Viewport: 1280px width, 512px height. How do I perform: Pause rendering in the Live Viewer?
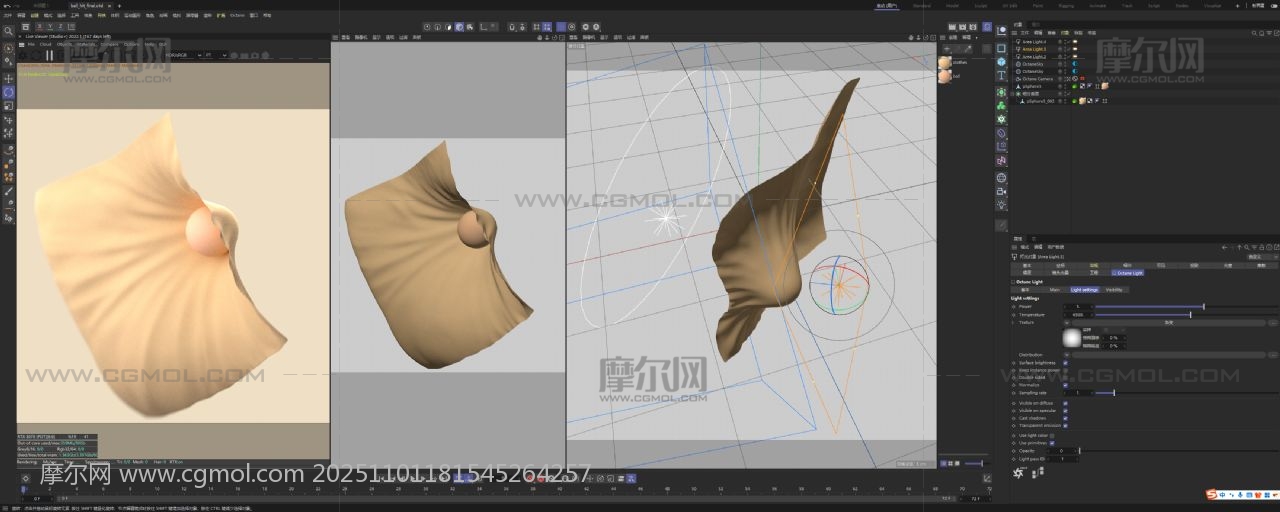[x=49, y=55]
